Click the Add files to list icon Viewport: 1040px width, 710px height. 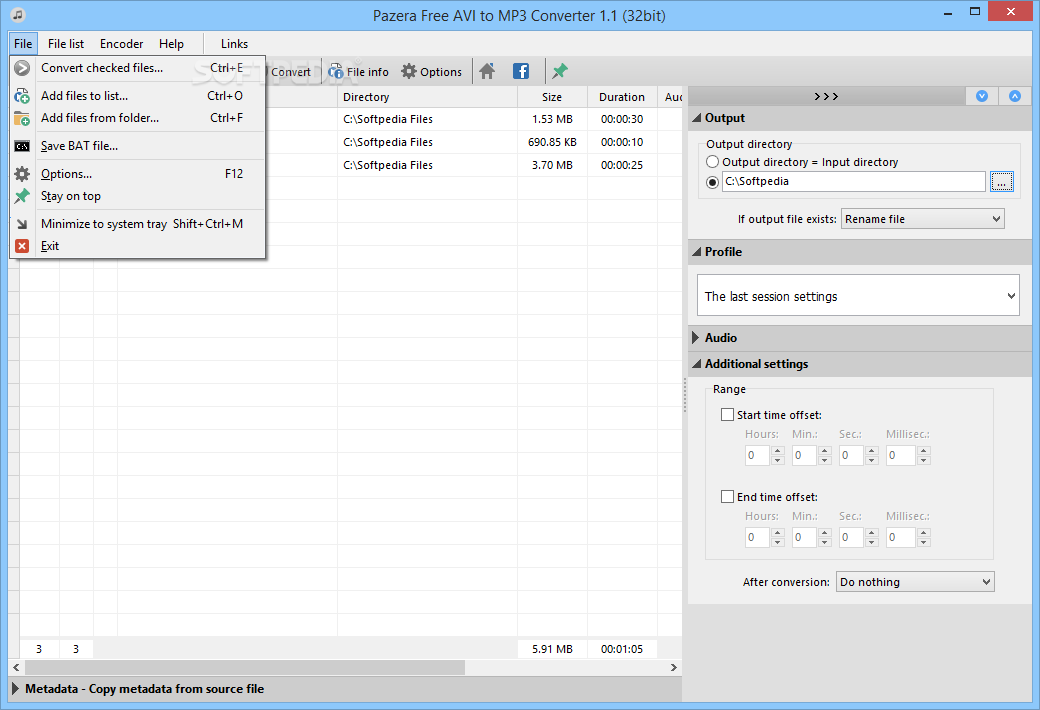coord(22,96)
